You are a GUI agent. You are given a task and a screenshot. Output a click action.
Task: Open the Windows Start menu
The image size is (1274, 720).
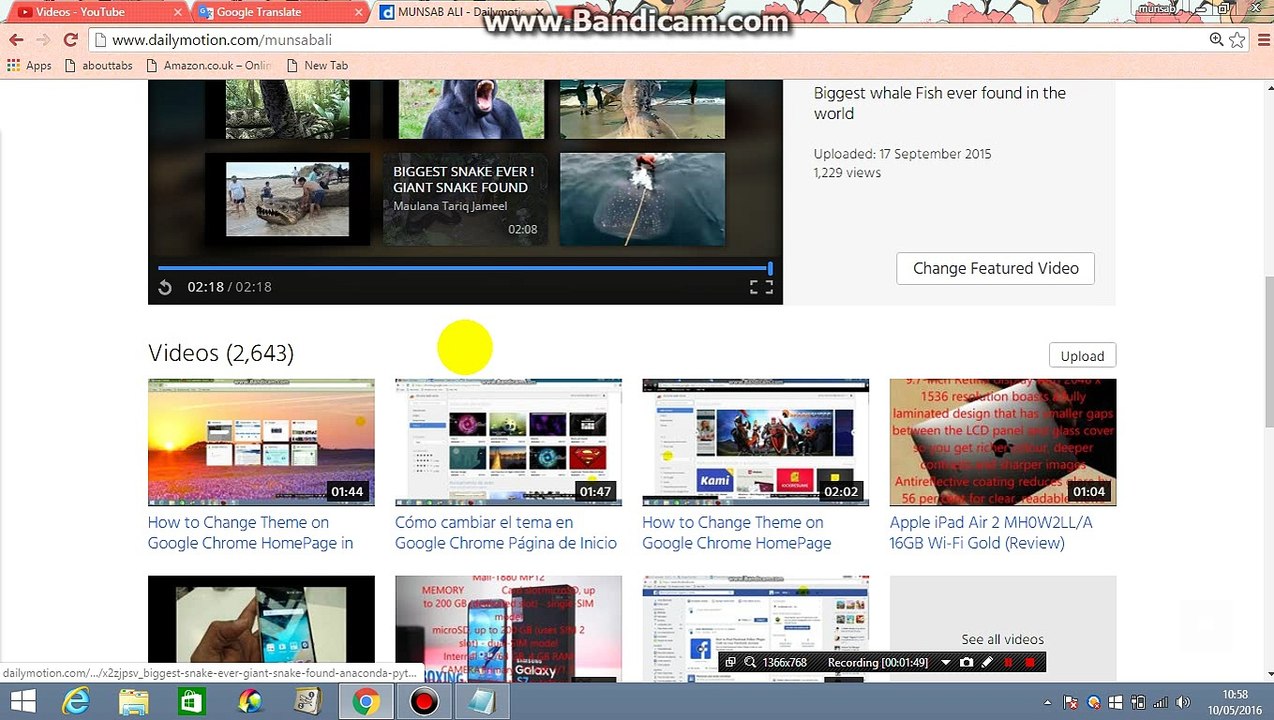click(x=22, y=702)
